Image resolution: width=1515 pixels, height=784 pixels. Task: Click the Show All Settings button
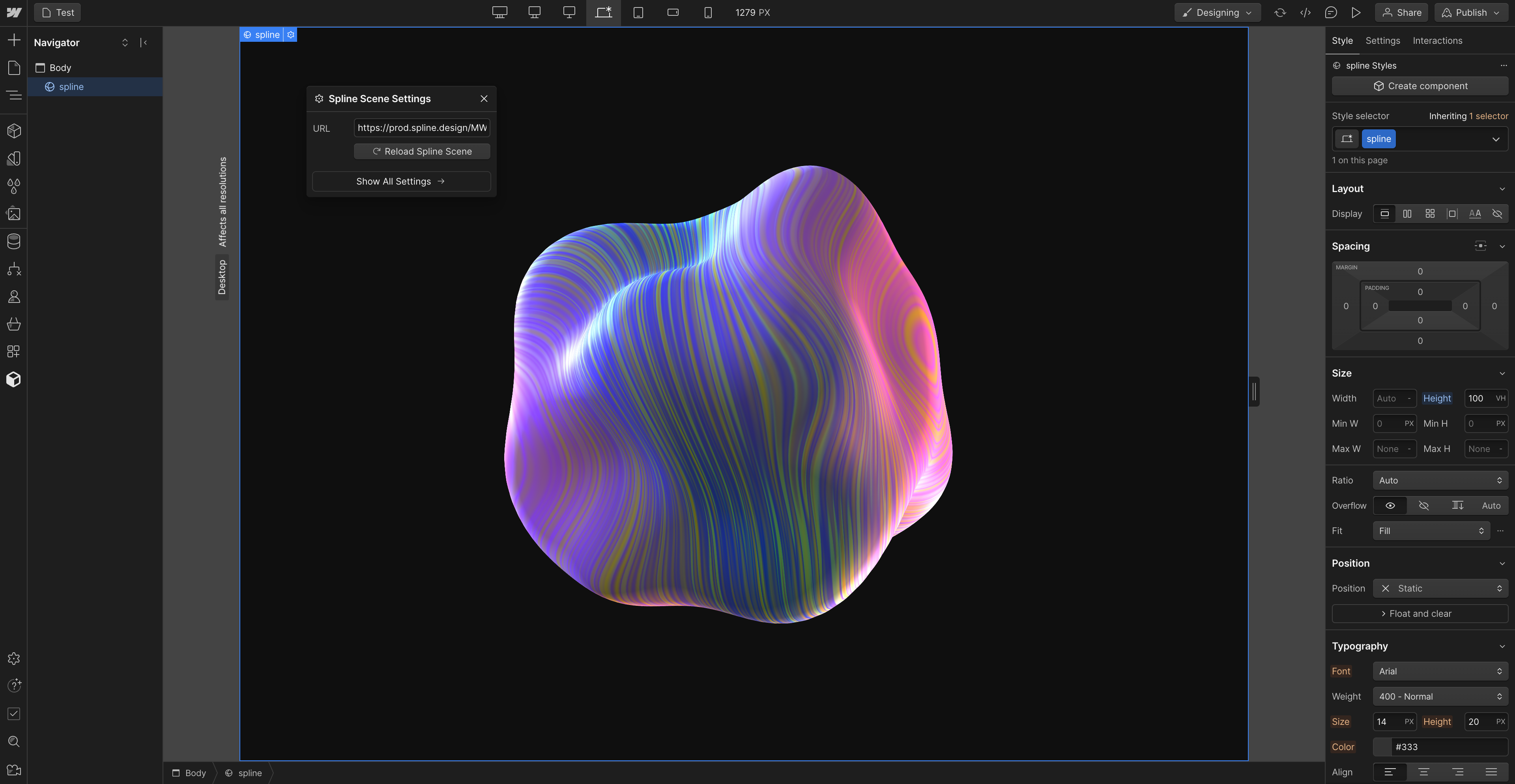coord(401,181)
